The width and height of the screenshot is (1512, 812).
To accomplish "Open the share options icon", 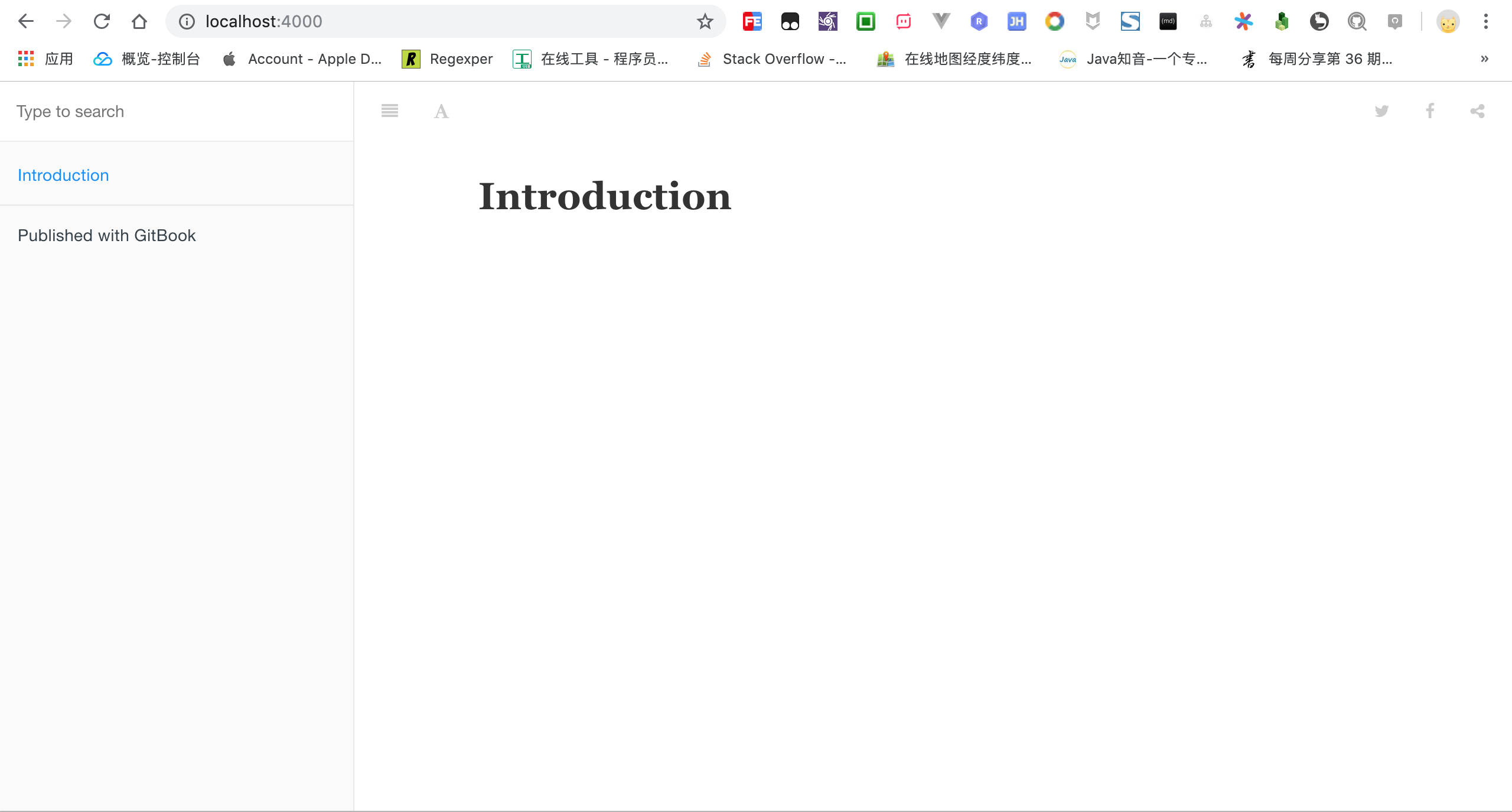I will [x=1477, y=111].
